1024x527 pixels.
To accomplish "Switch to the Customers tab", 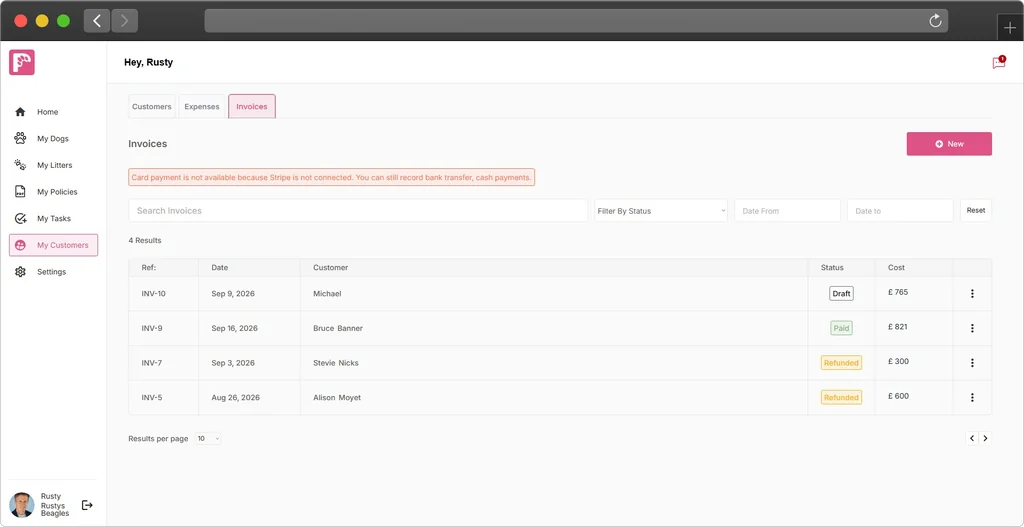I will pyautogui.click(x=152, y=106).
